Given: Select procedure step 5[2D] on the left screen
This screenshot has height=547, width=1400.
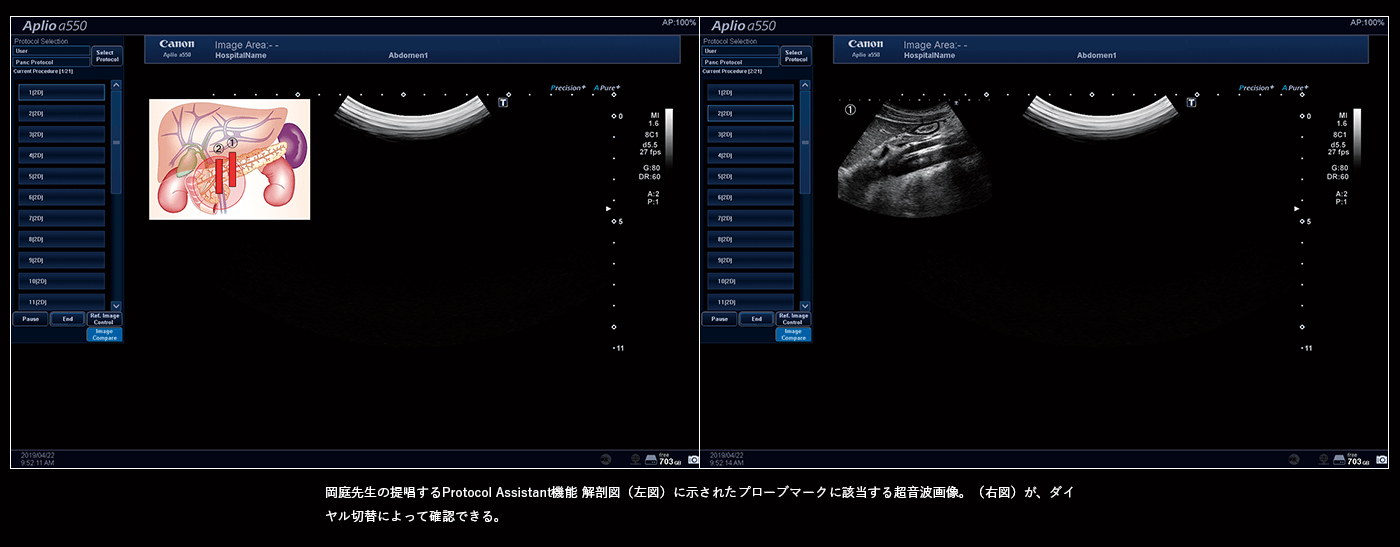Looking at the screenshot, I should (61, 176).
